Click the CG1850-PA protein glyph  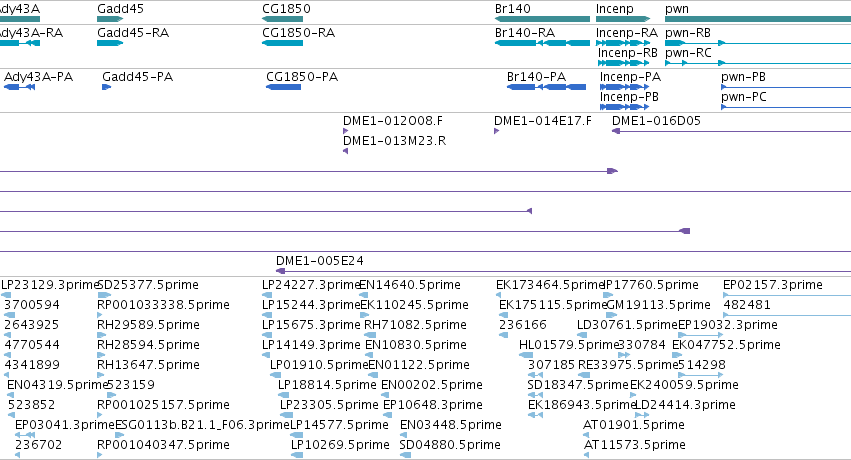(x=283, y=87)
